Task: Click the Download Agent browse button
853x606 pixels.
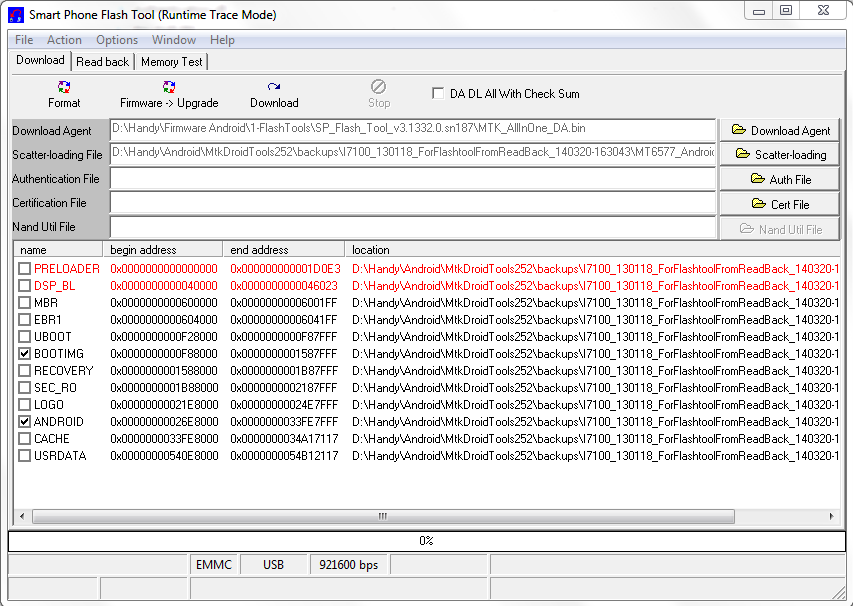Action: point(780,131)
